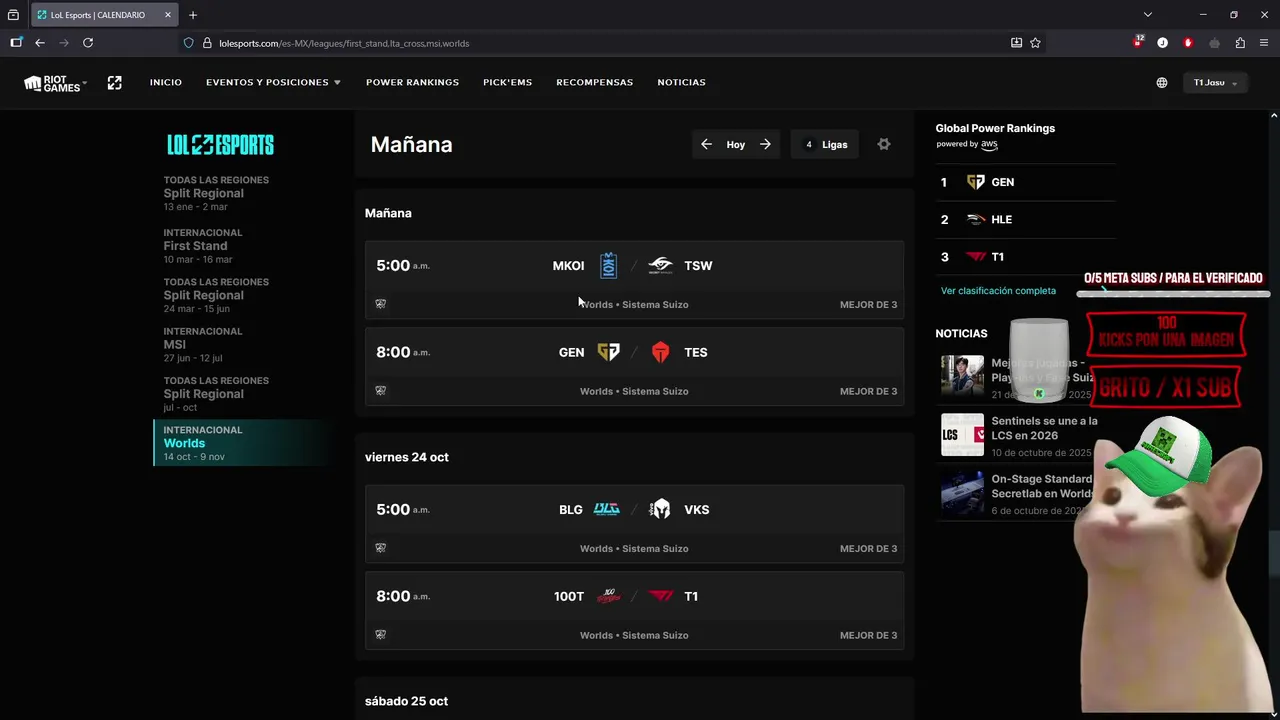Click Worlds league icon under MKOI match
Image resolution: width=1280 pixels, height=720 pixels.
(380, 304)
